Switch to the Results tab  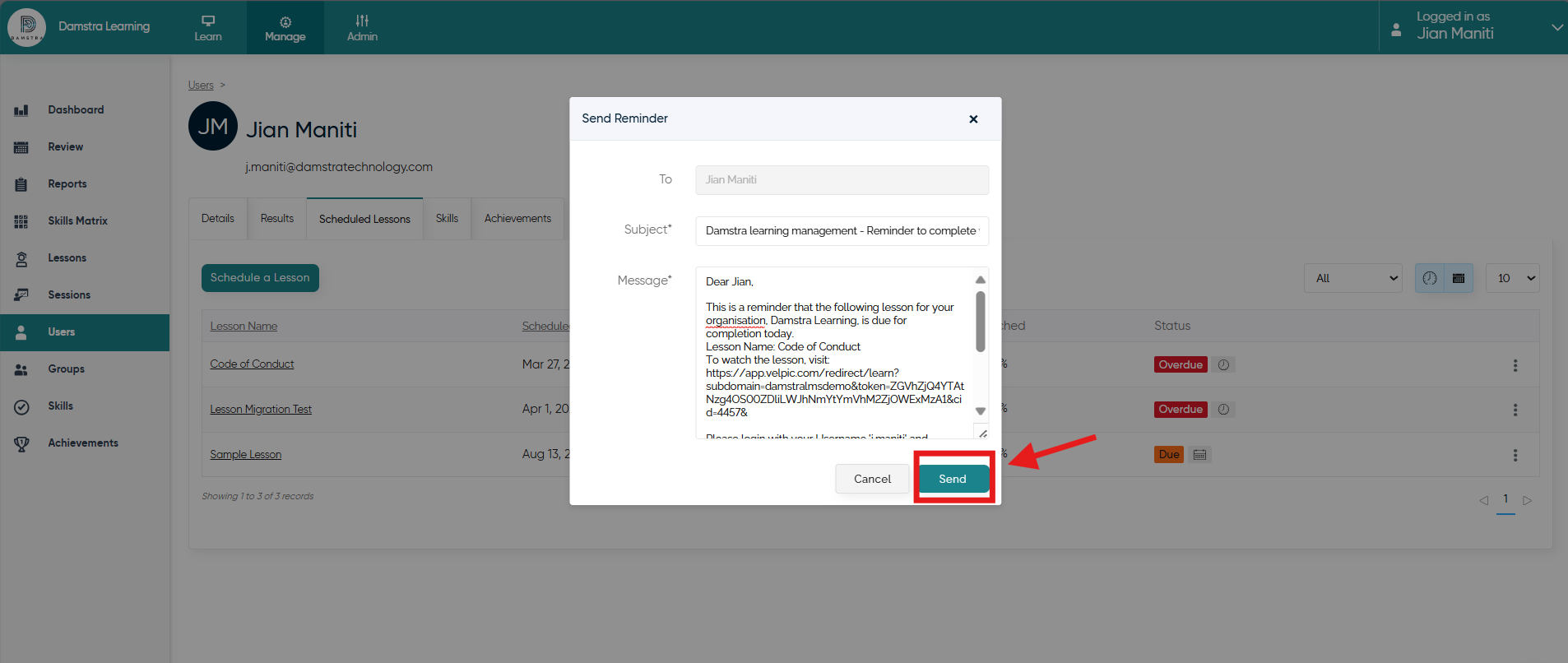pyautogui.click(x=277, y=219)
